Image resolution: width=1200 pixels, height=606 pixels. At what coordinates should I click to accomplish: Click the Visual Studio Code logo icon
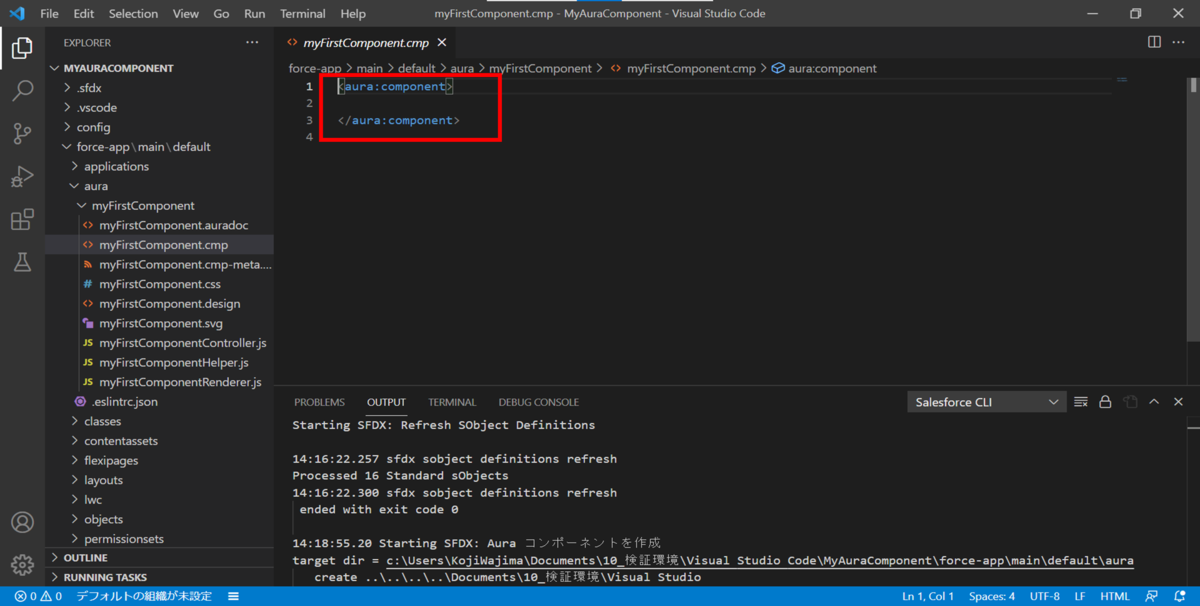[x=16, y=13]
